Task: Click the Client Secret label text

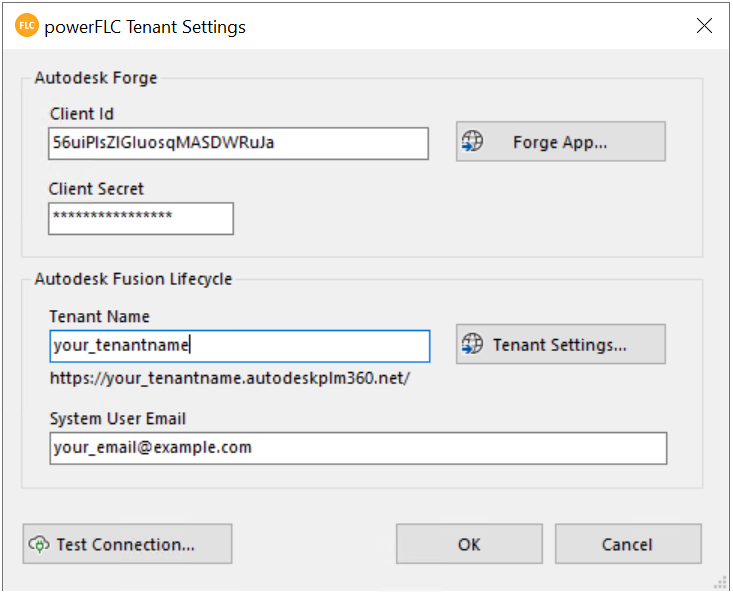Action: [x=96, y=189]
